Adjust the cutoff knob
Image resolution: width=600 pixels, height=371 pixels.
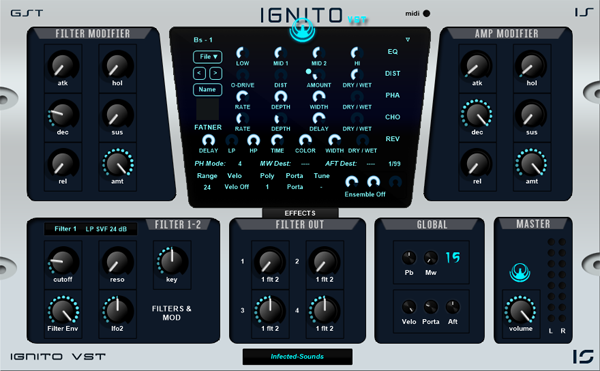click(x=63, y=262)
